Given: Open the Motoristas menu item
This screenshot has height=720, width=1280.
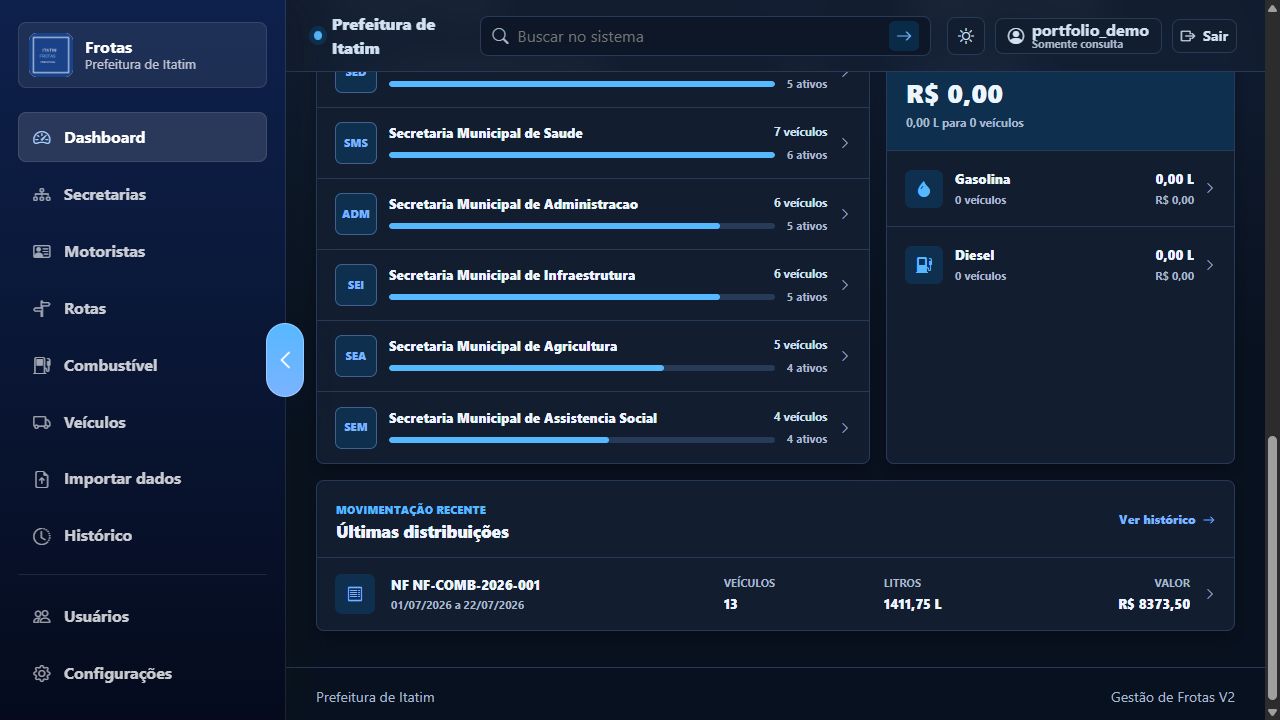Looking at the screenshot, I should tap(142, 251).
